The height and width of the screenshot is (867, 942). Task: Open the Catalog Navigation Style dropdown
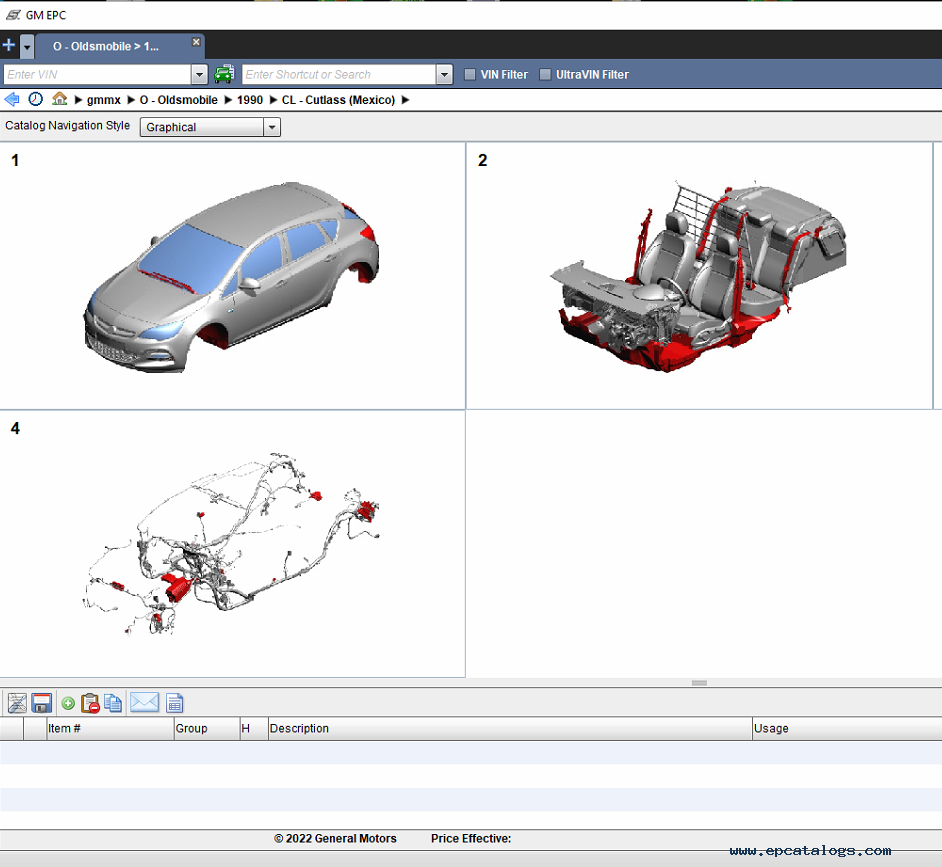click(271, 127)
